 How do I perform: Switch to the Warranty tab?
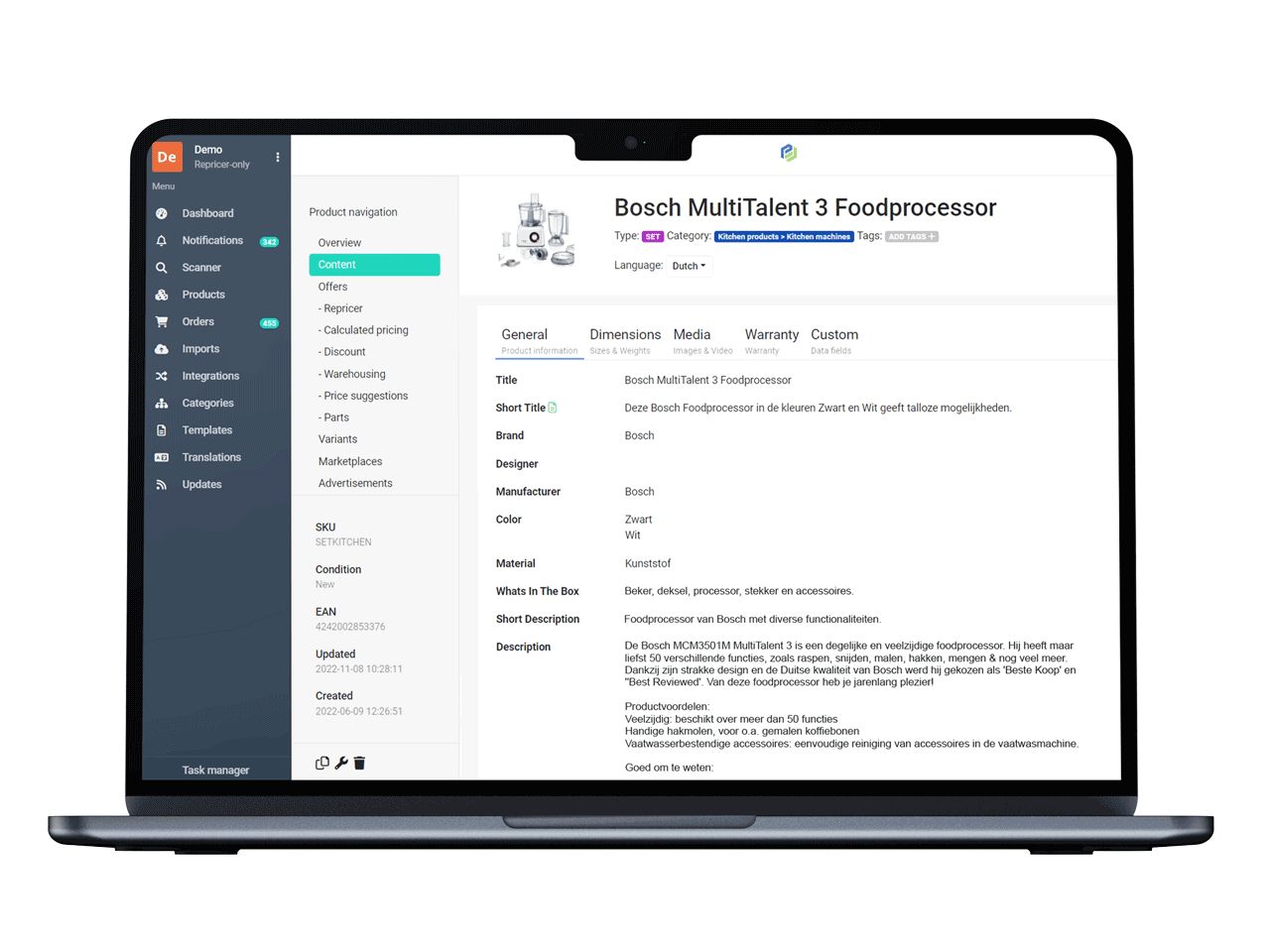[x=771, y=341]
